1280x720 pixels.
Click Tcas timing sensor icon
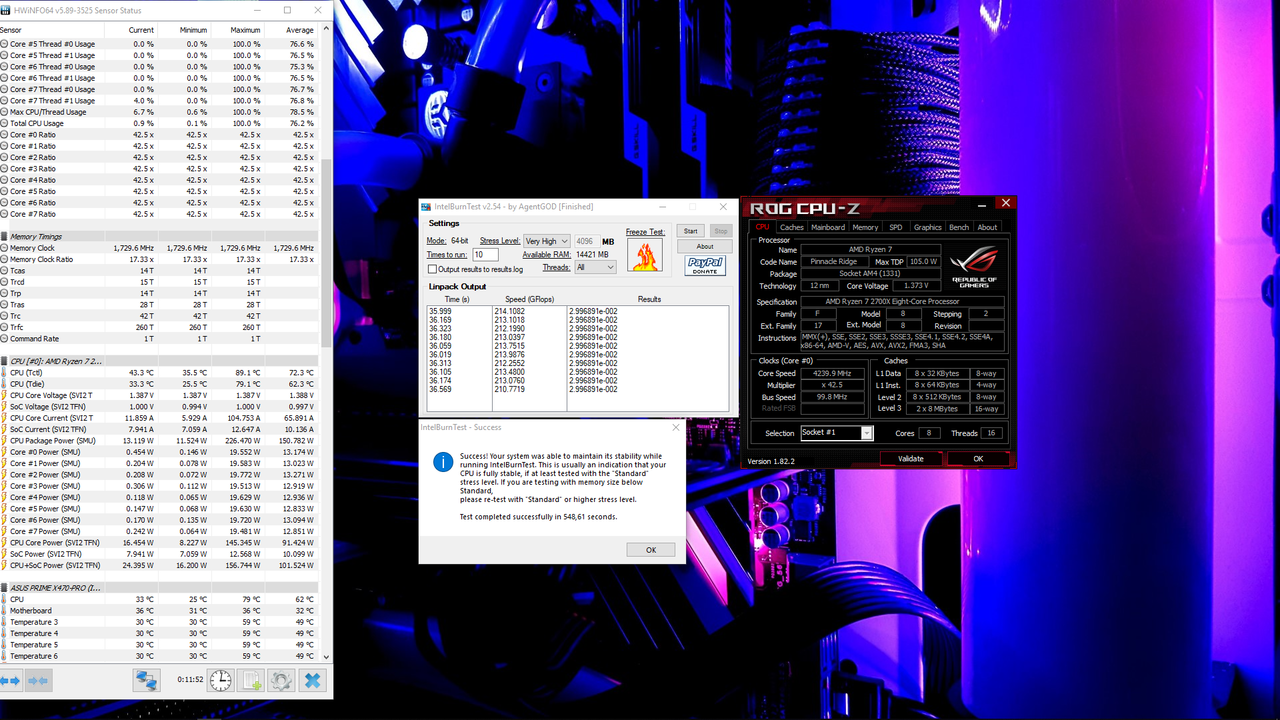pos(5,270)
